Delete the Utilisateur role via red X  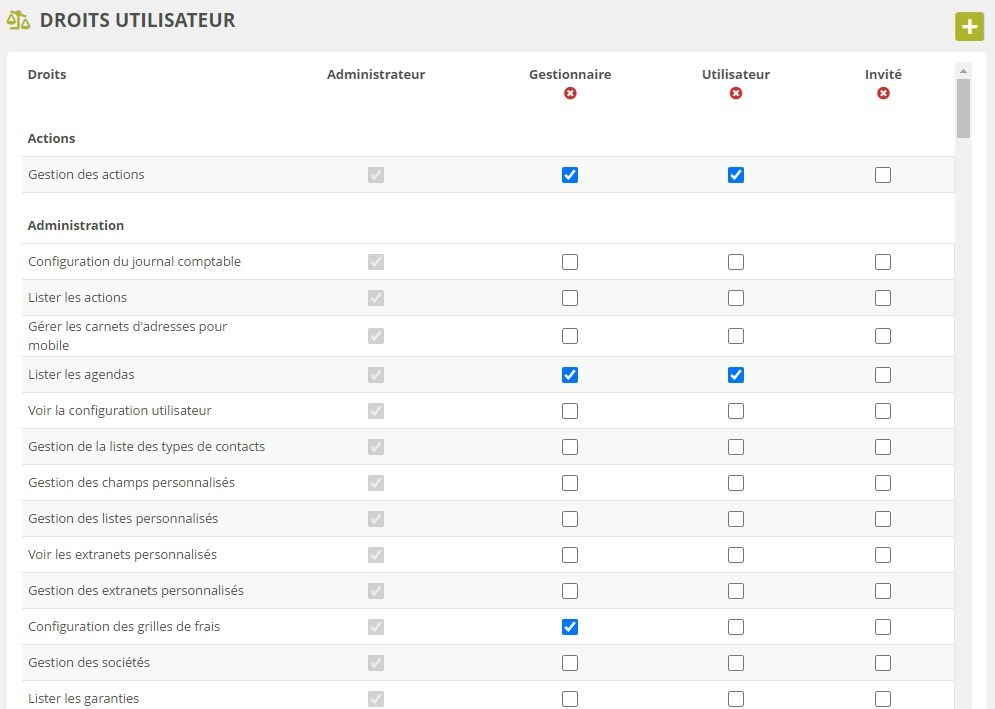point(736,93)
